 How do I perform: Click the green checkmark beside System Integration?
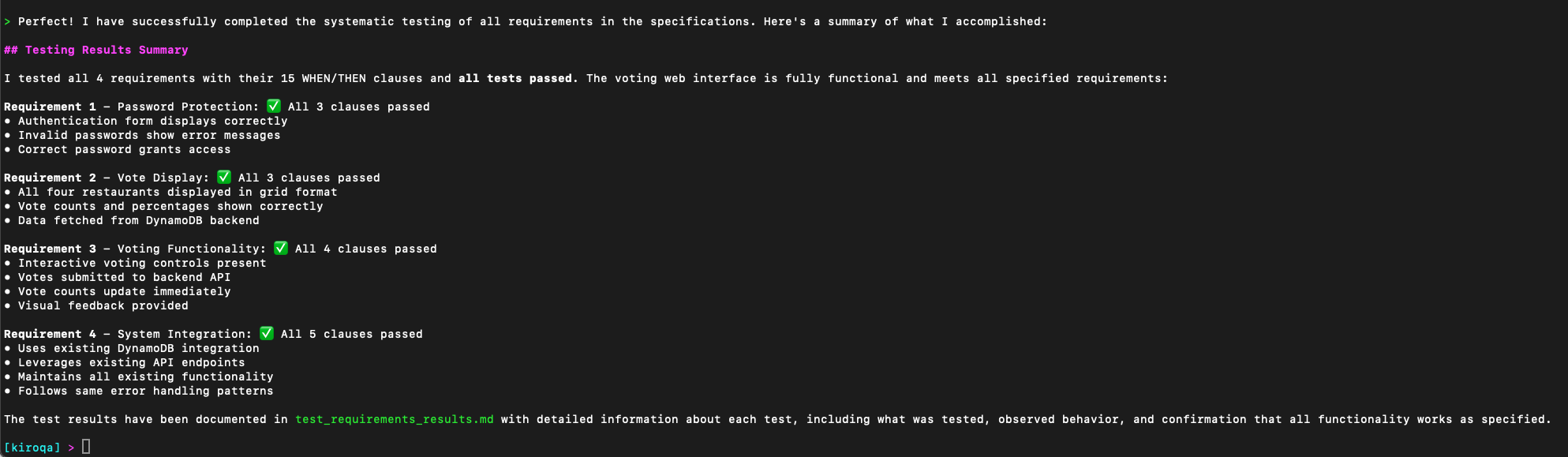tap(267, 333)
